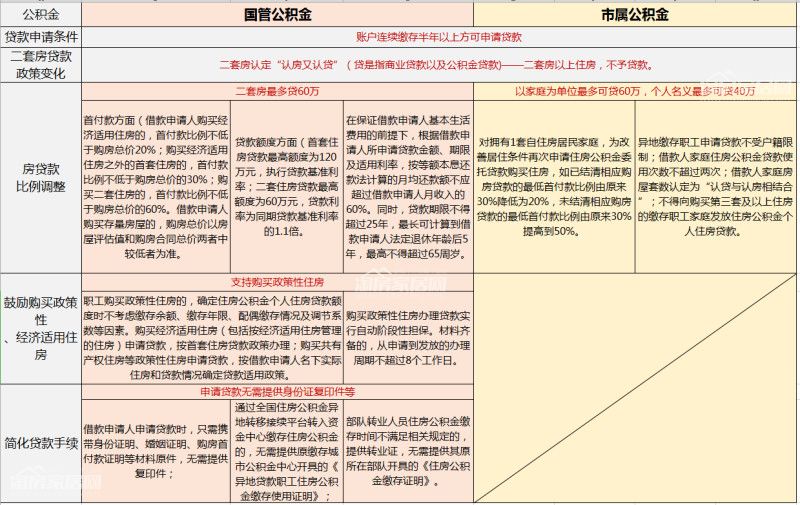Click the 以家庭为单位最多可贷60万 subheader
This screenshot has height=505, width=800.
[635, 91]
